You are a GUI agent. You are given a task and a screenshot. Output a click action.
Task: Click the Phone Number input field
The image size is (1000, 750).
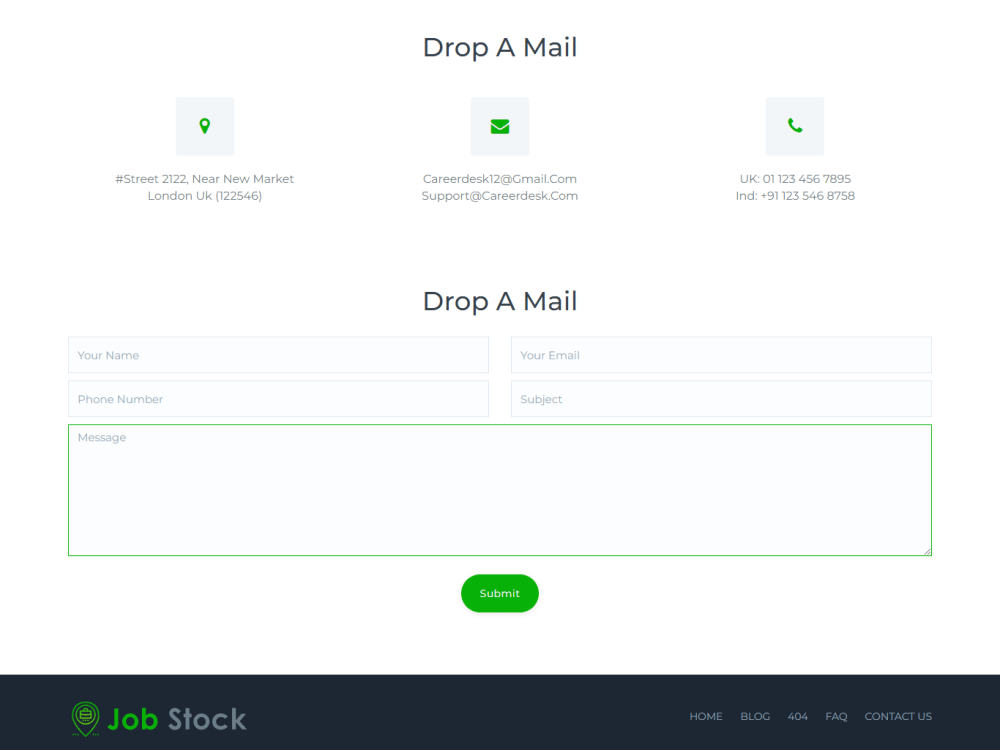pyautogui.click(x=278, y=399)
